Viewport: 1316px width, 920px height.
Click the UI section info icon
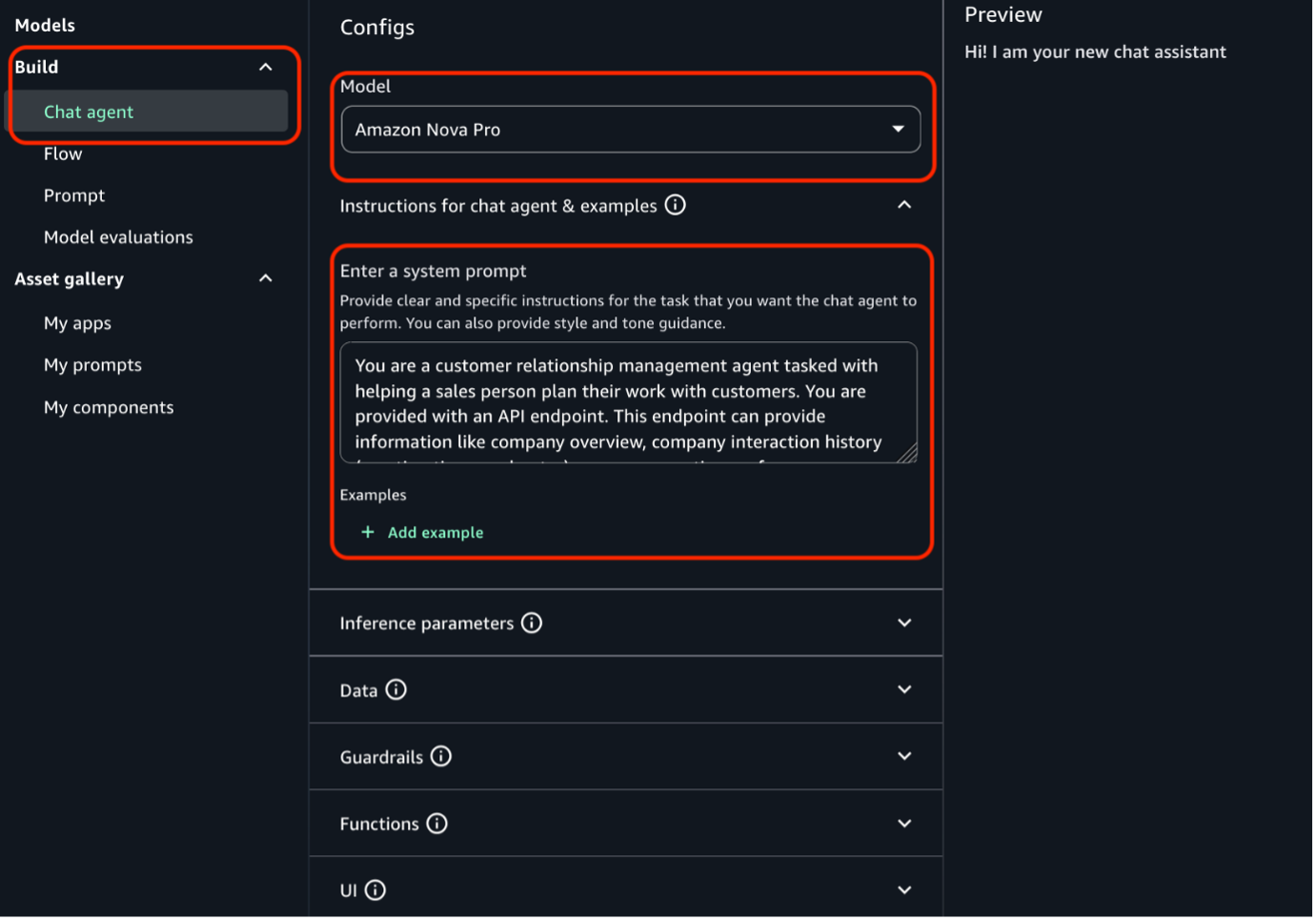coord(375,890)
